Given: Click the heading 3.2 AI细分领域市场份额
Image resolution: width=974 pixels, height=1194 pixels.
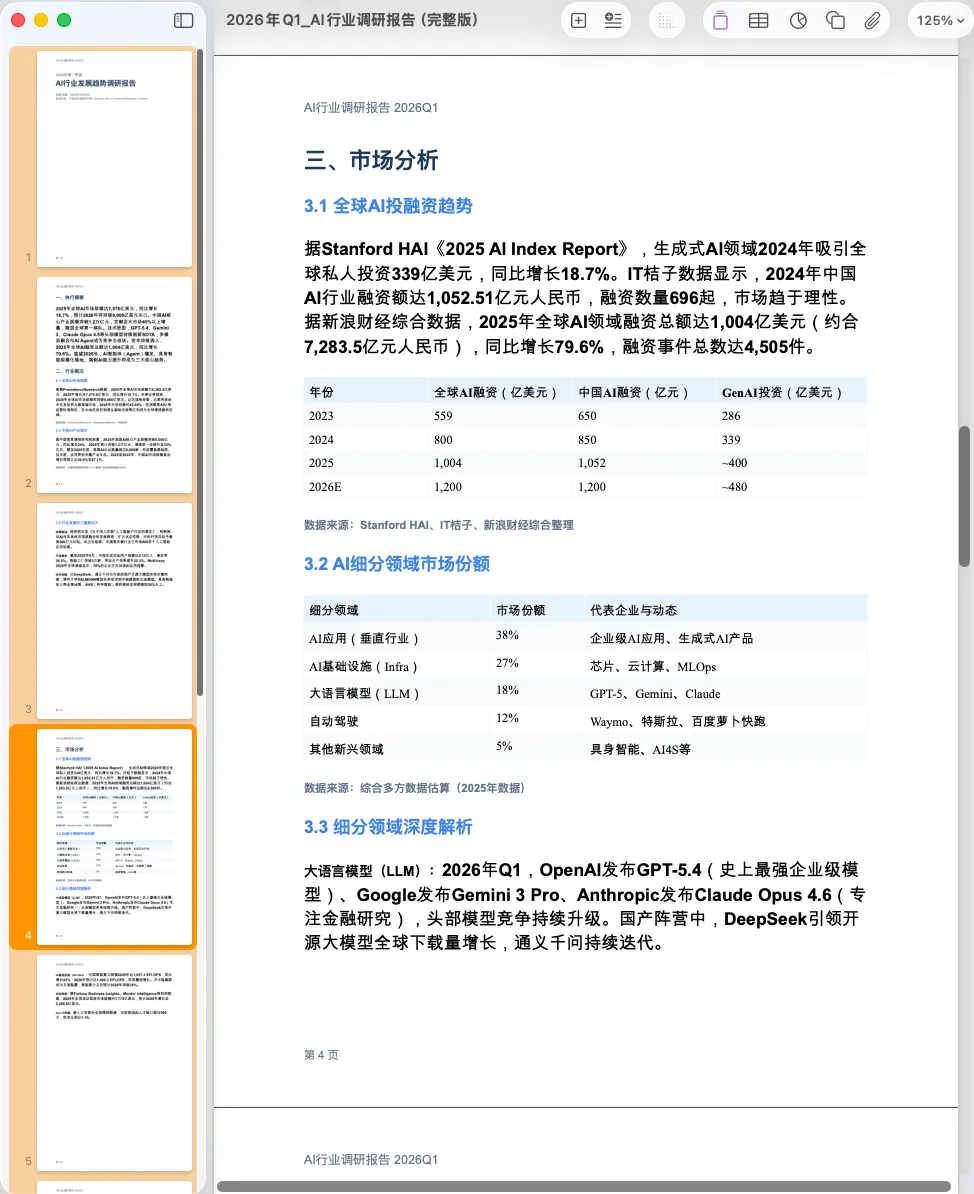Looking at the screenshot, I should [x=396, y=563].
